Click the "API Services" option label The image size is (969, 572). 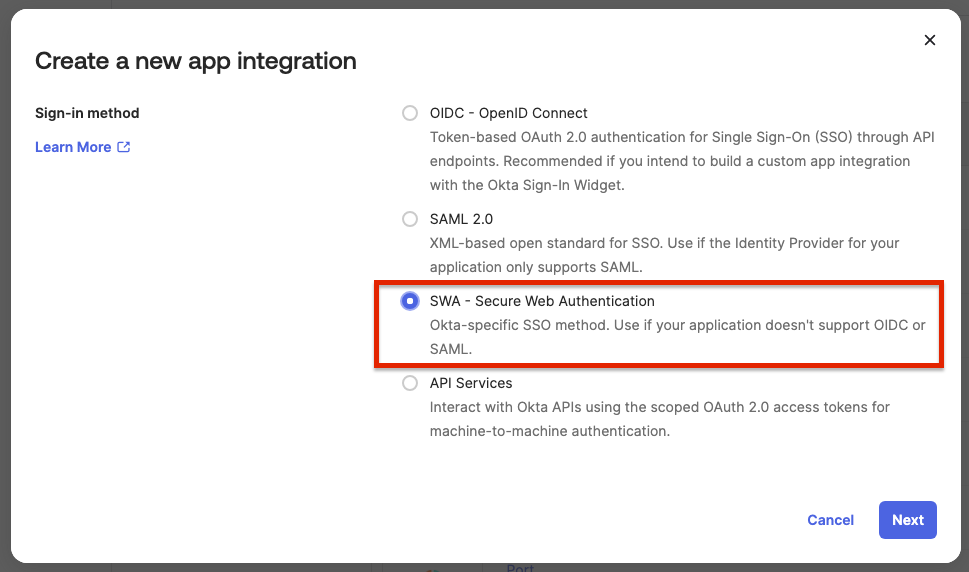(471, 383)
